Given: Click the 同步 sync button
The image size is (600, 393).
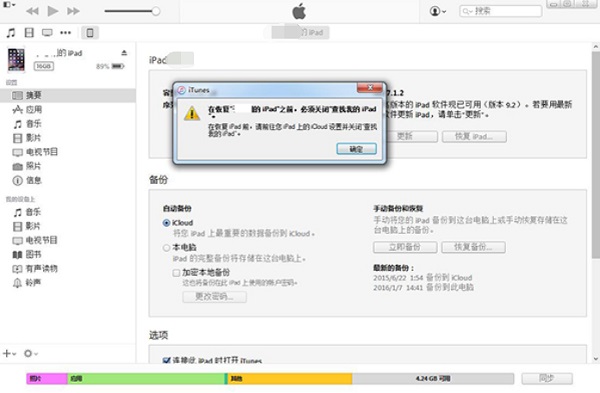Looking at the screenshot, I should (547, 378).
